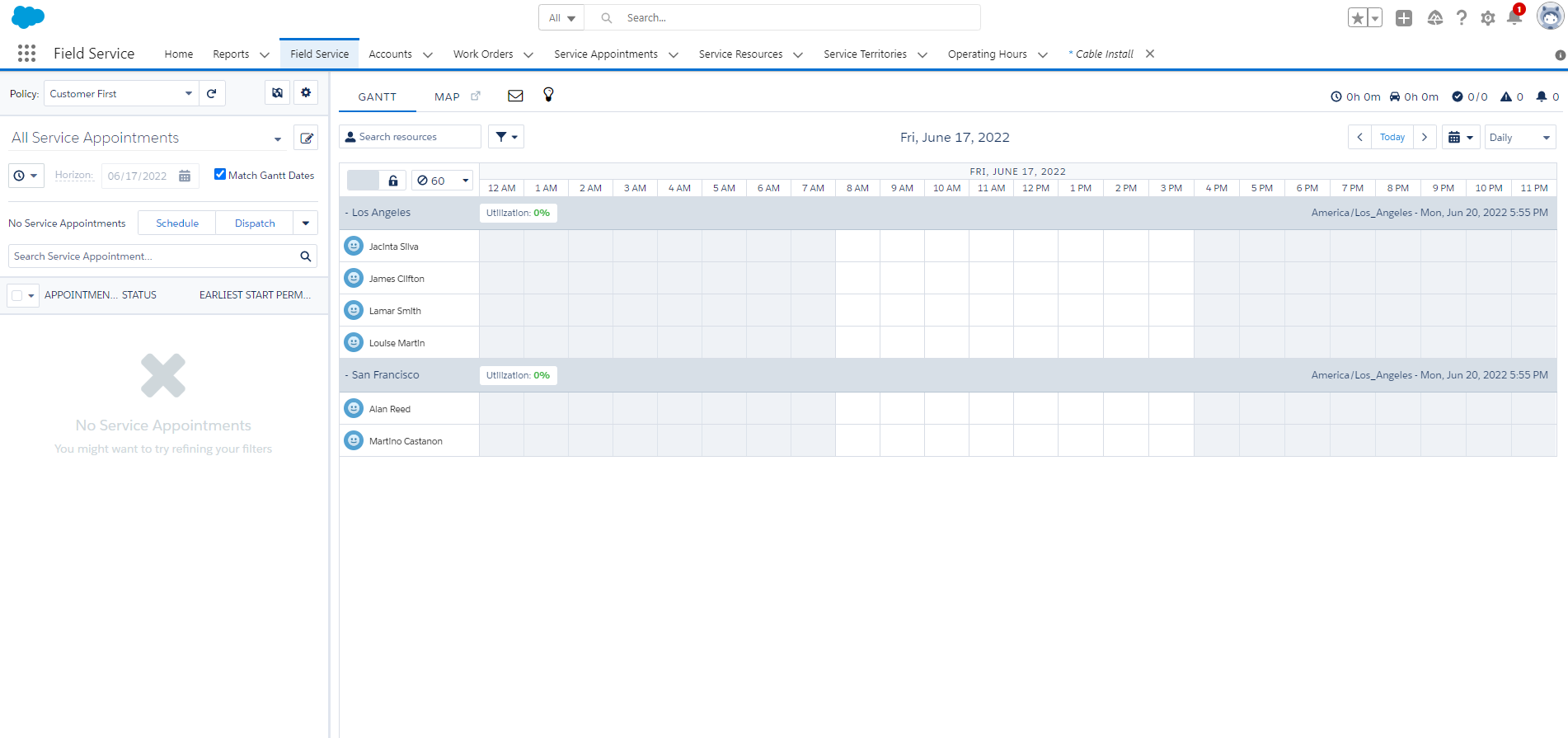This screenshot has height=738, width=1568.
Task: Uncheck Match Gantt Dates
Action: (220, 174)
